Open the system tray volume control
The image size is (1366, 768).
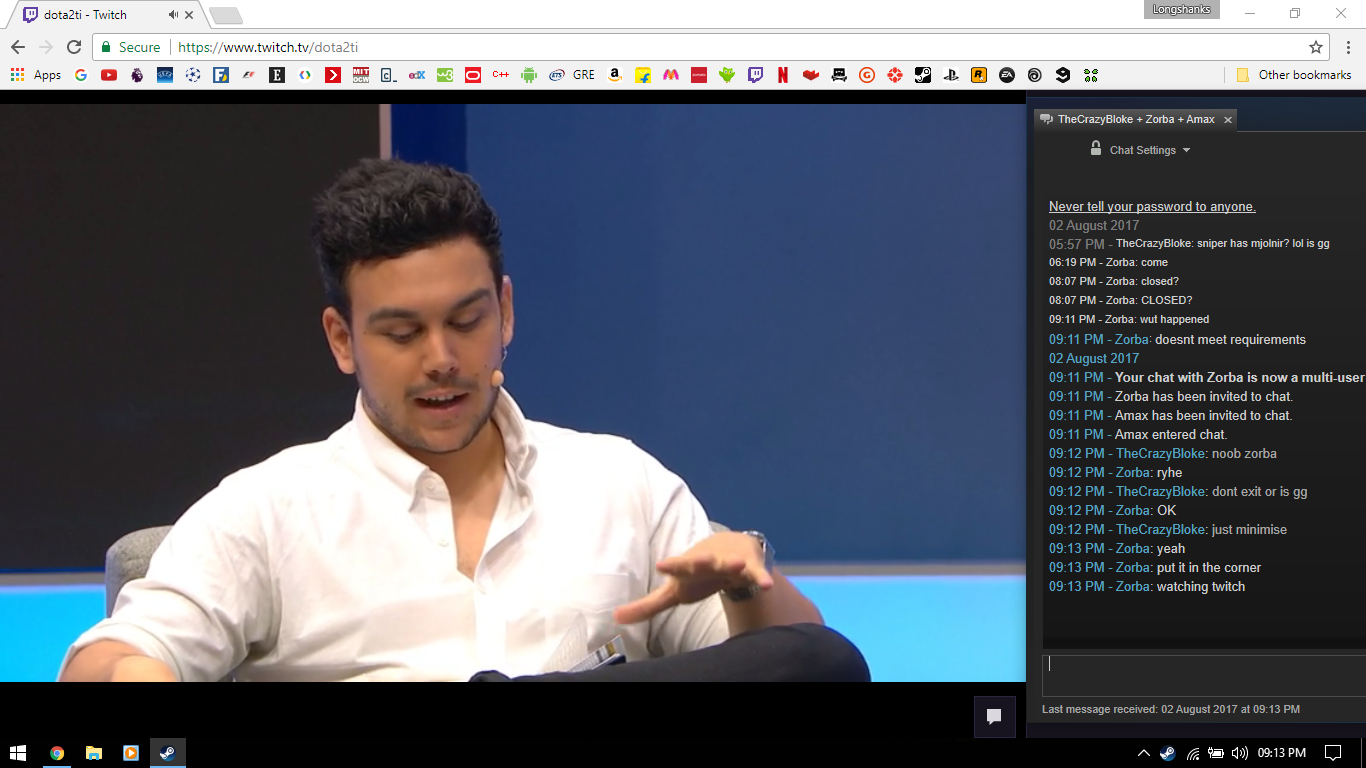coord(1240,753)
